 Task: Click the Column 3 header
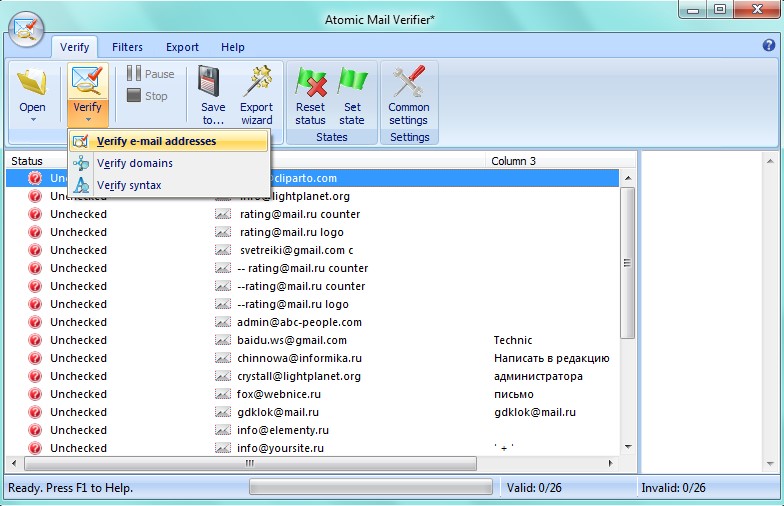(513, 161)
